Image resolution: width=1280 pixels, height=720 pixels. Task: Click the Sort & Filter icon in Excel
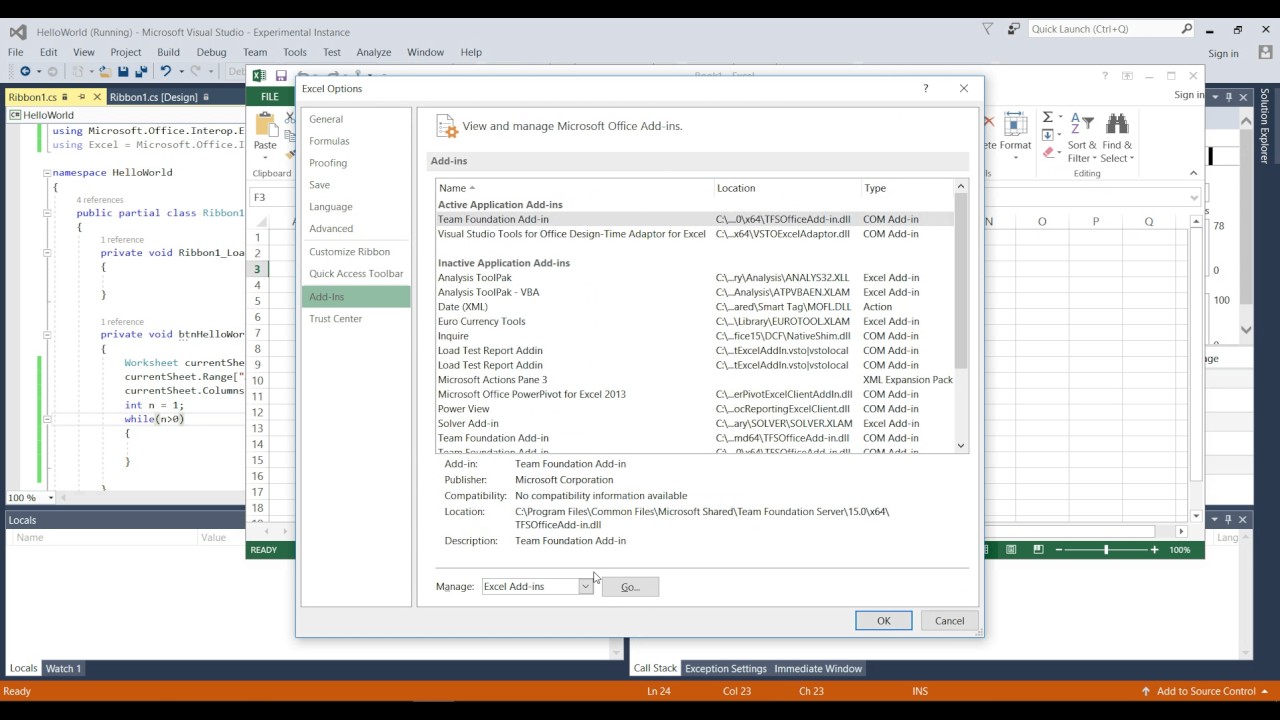click(x=1082, y=123)
